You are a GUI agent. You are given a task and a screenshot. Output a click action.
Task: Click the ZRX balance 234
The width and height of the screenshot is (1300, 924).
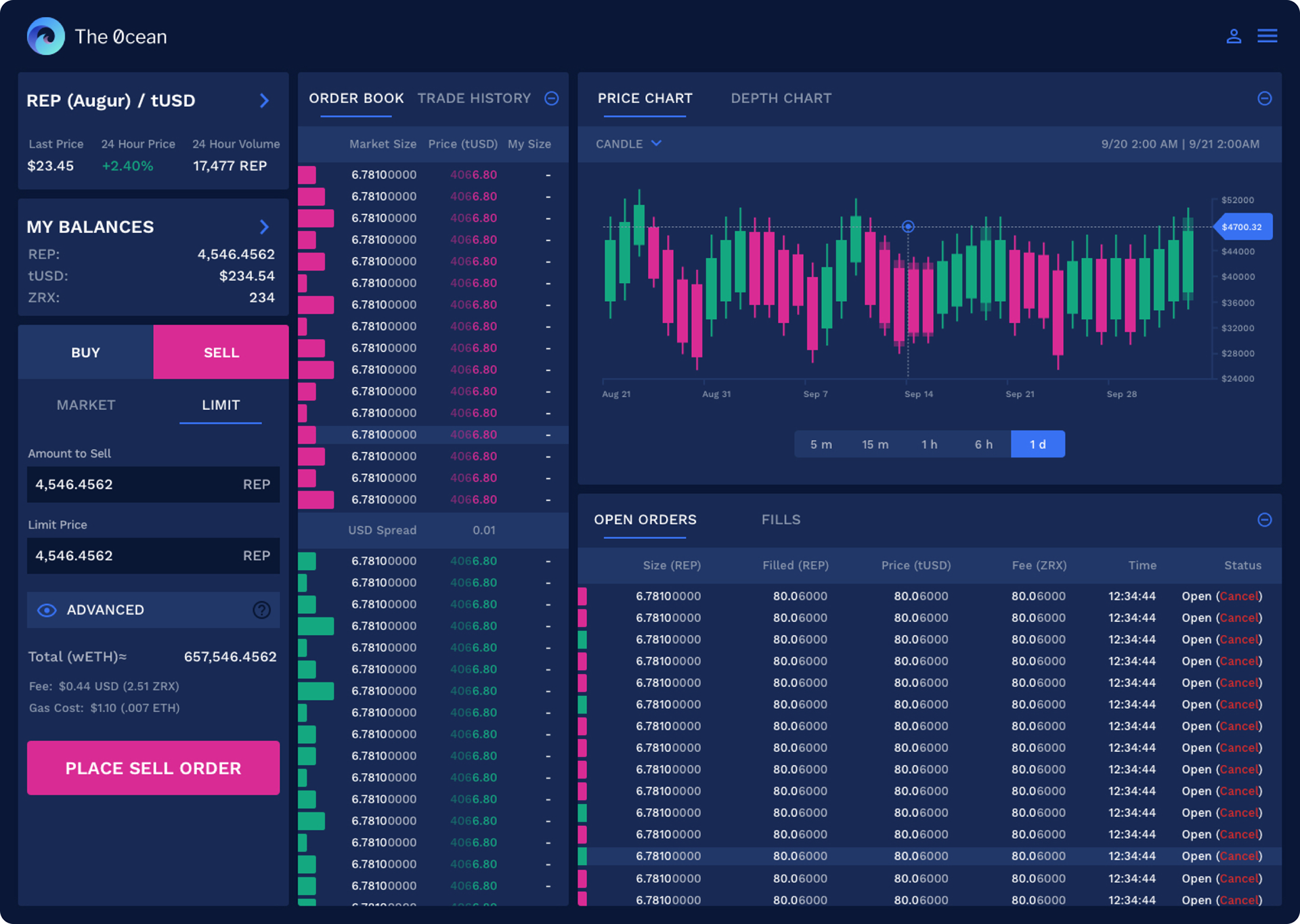[x=262, y=298]
